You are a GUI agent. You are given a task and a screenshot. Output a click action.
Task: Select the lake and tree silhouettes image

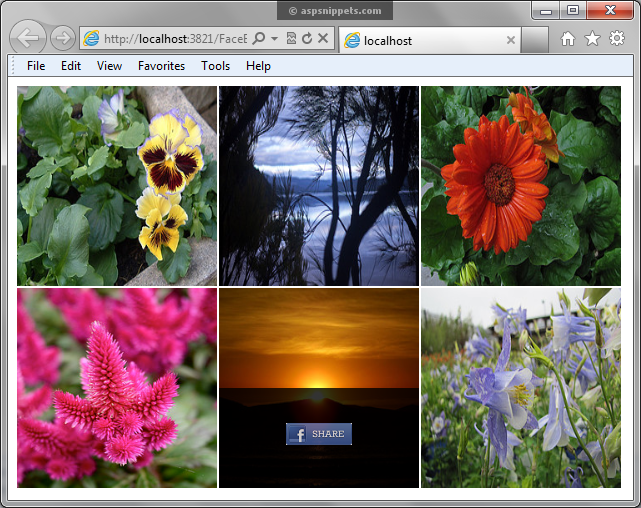(319, 186)
